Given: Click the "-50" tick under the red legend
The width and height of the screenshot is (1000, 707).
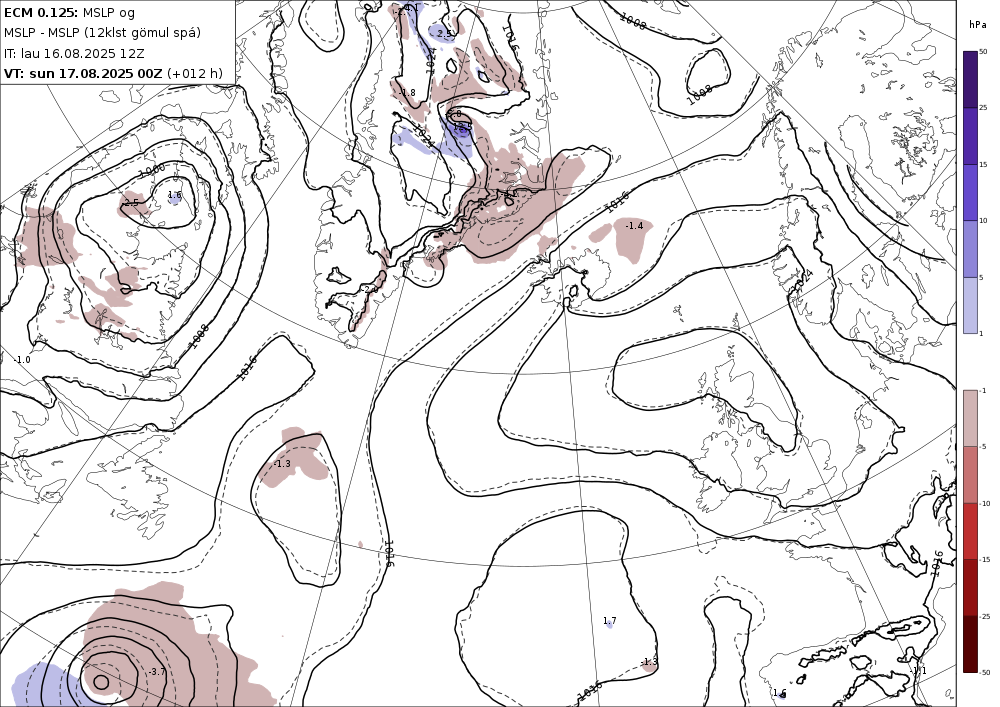Looking at the screenshot, I should pos(985,672).
